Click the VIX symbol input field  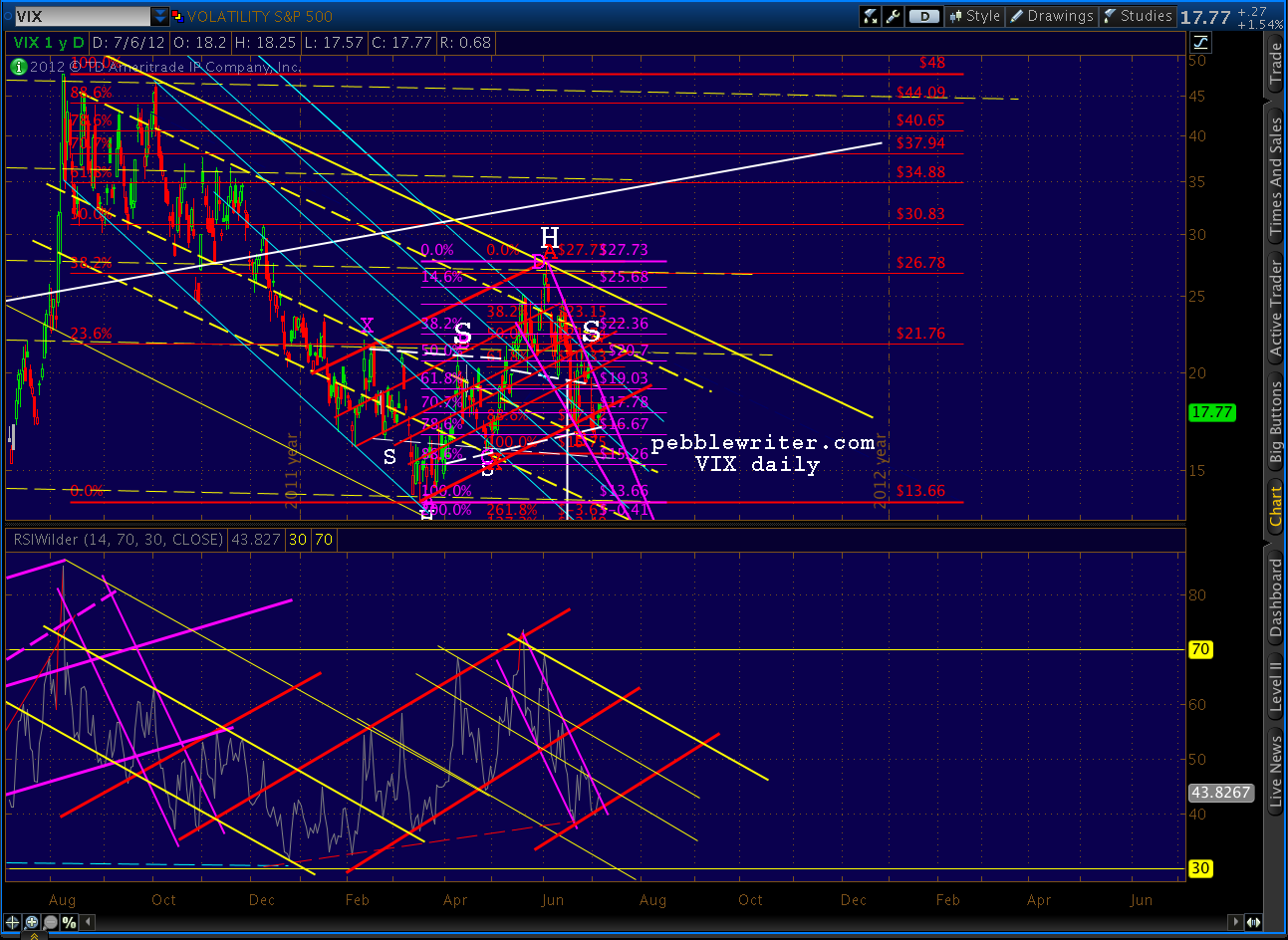(x=82, y=17)
